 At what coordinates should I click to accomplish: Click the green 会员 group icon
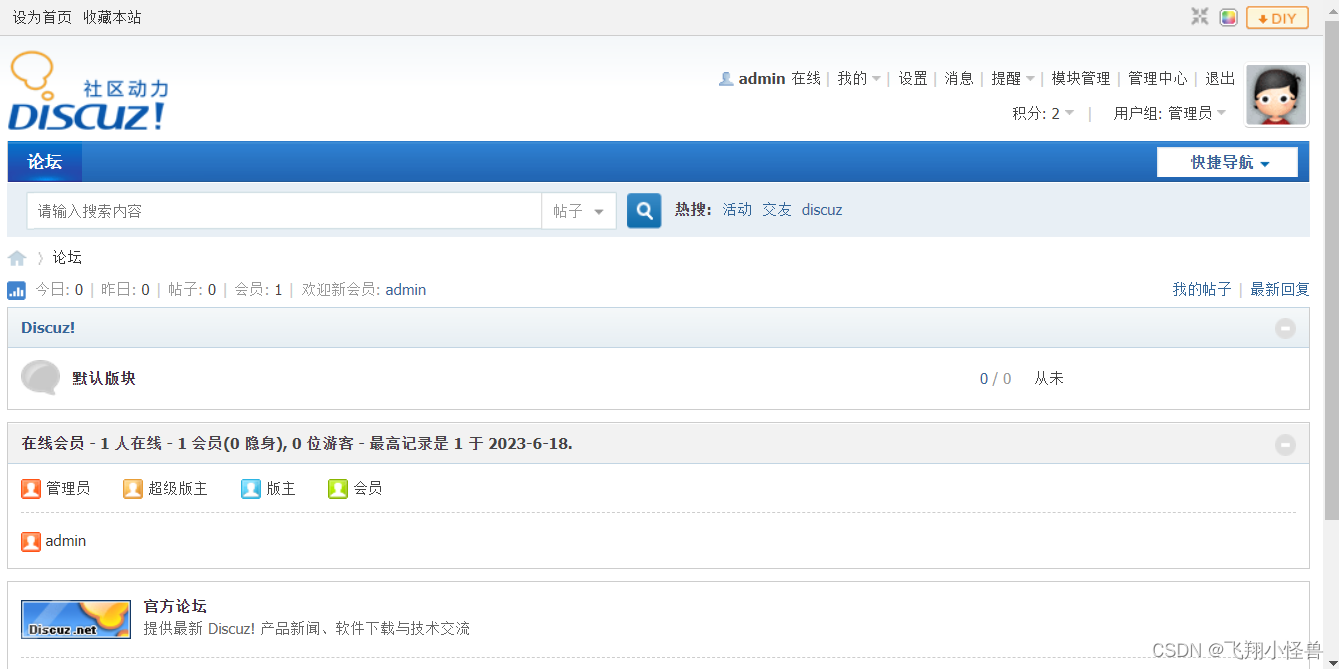point(337,488)
